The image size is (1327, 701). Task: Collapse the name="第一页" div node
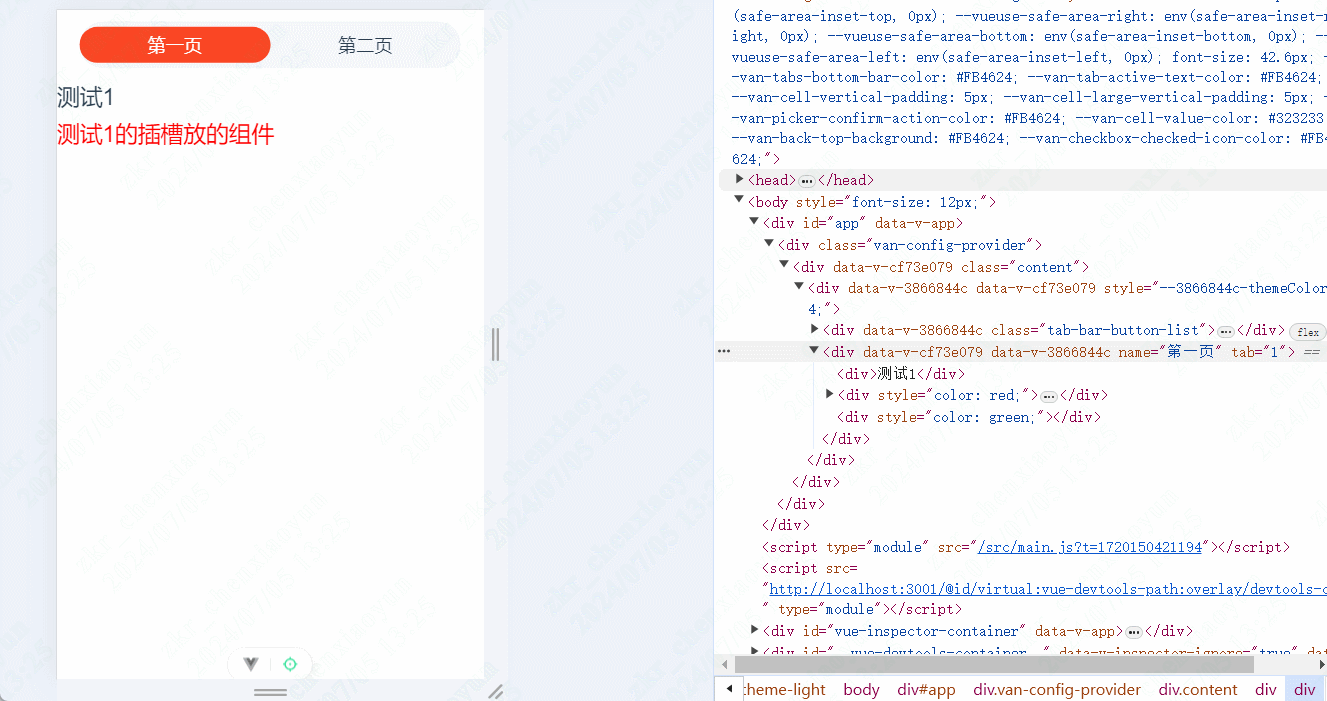coord(815,351)
